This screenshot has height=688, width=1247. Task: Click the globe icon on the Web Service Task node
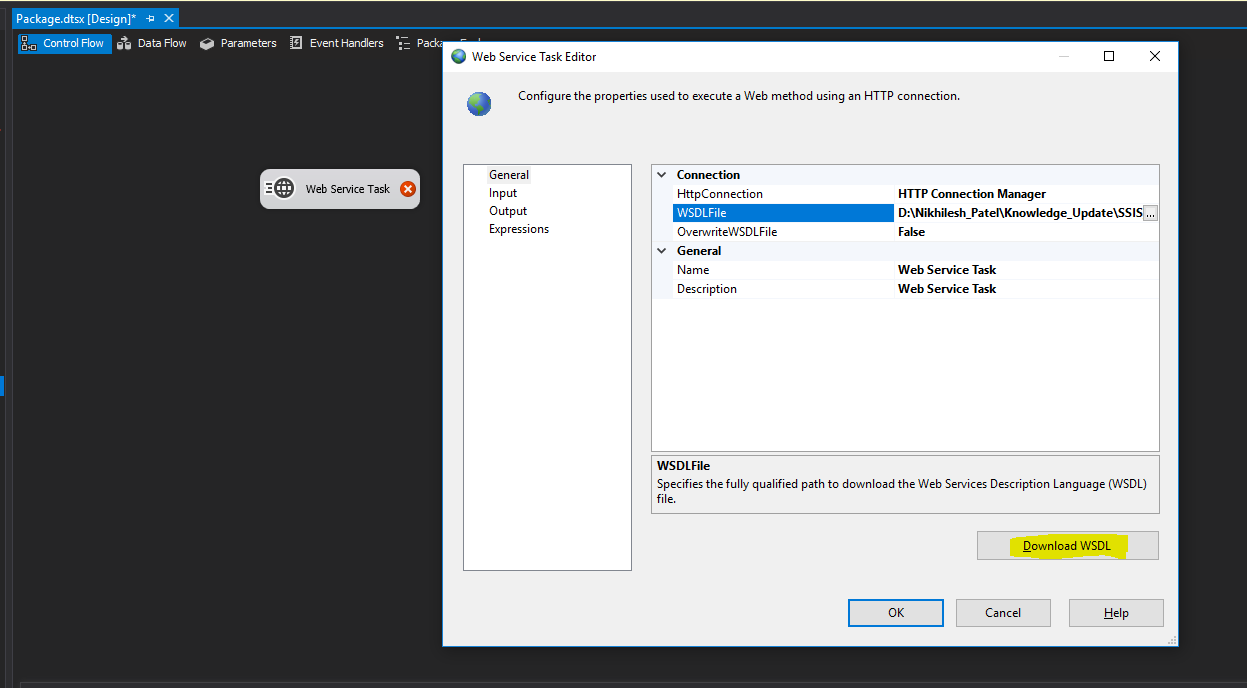coord(284,189)
